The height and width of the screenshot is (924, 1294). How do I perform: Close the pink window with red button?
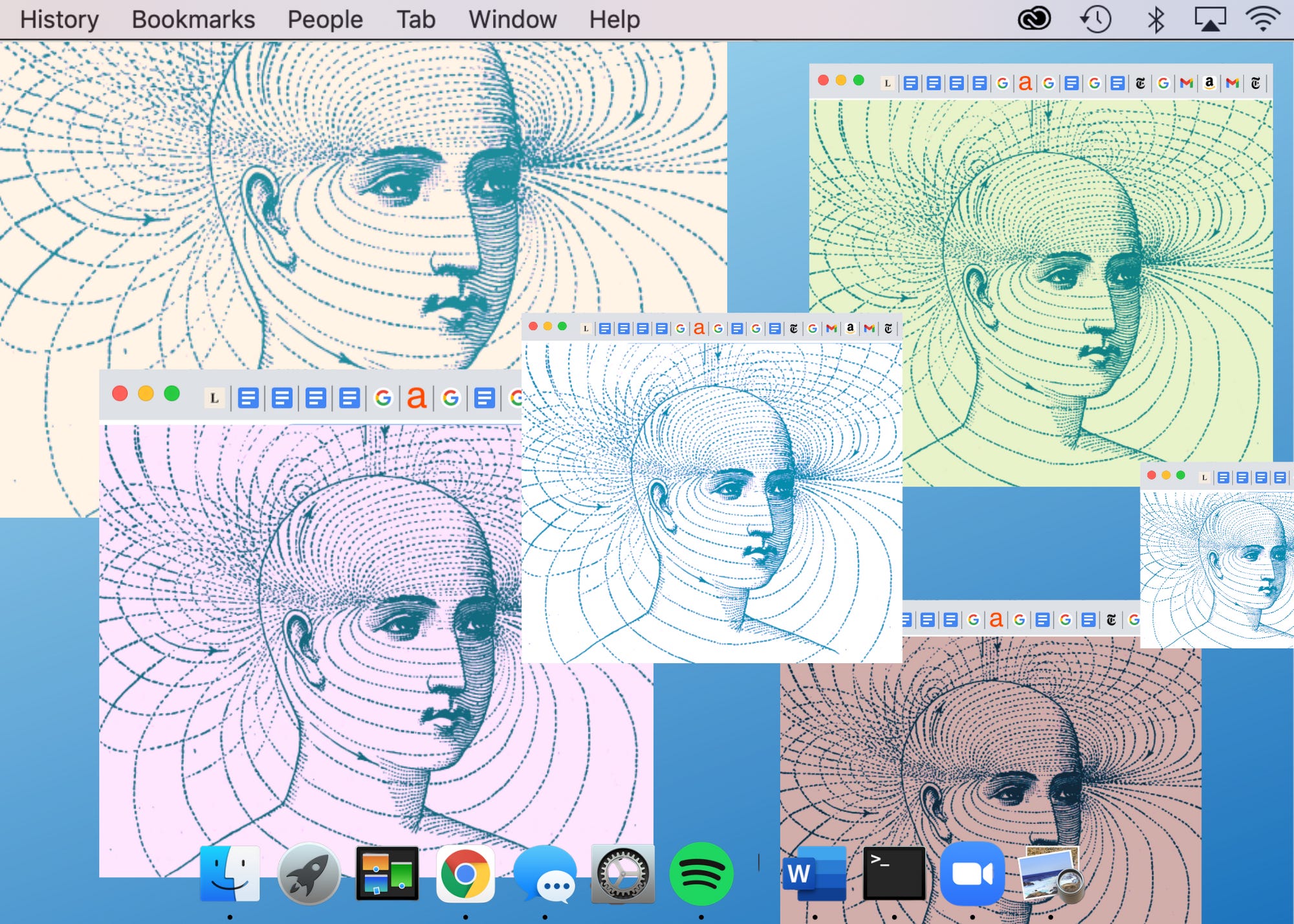tap(120, 393)
